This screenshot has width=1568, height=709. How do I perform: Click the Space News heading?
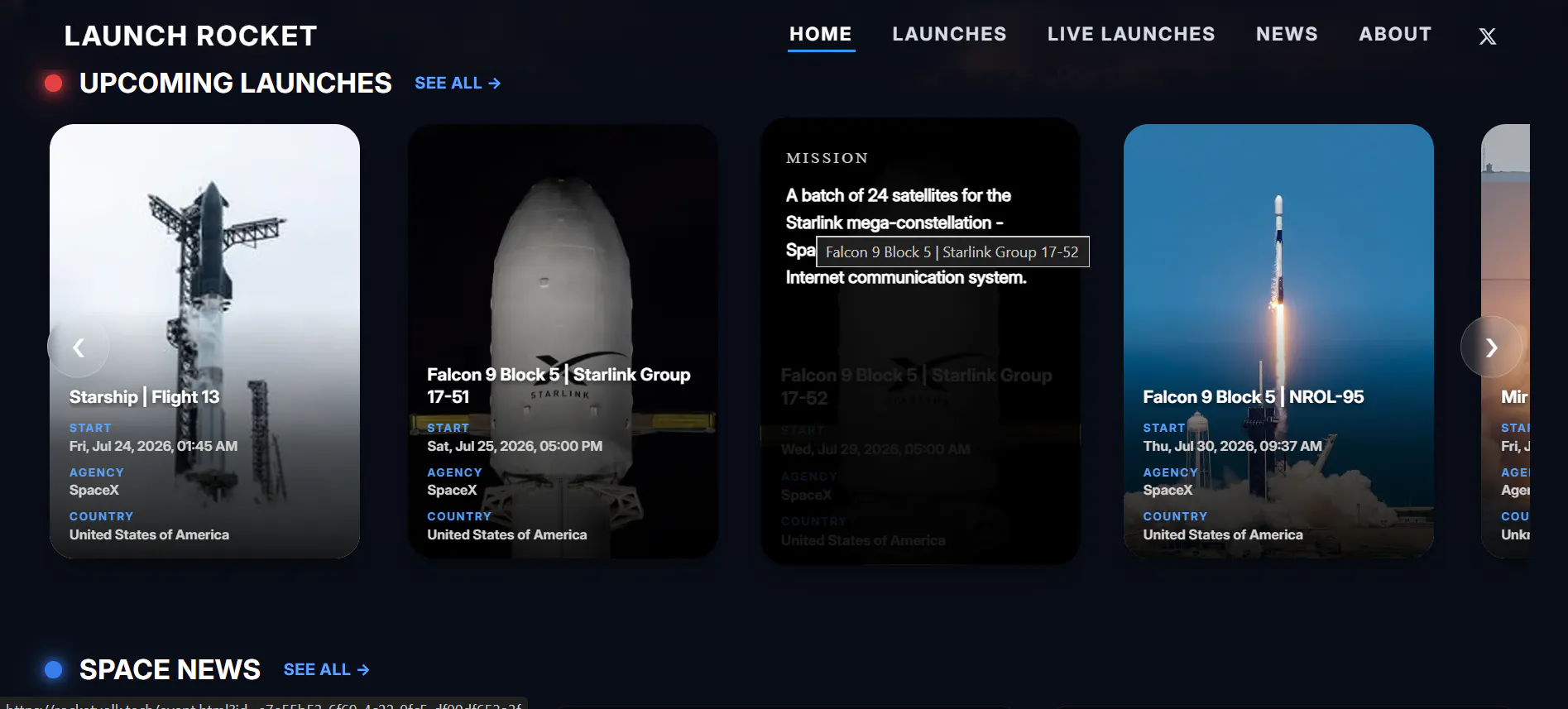[x=170, y=669]
